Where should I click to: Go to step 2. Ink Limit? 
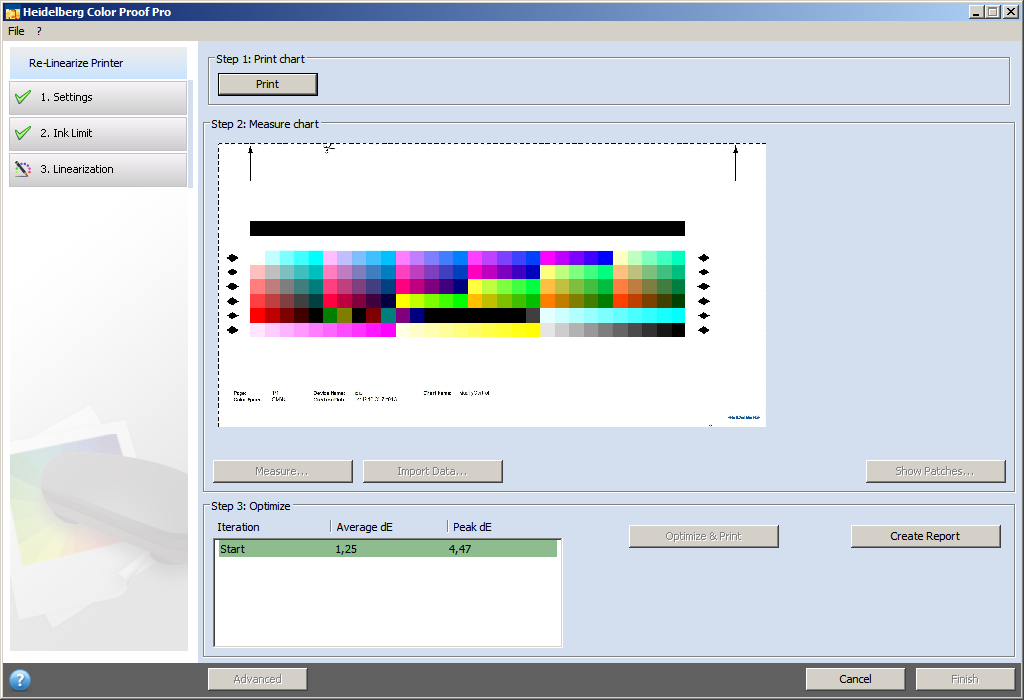tap(98, 133)
